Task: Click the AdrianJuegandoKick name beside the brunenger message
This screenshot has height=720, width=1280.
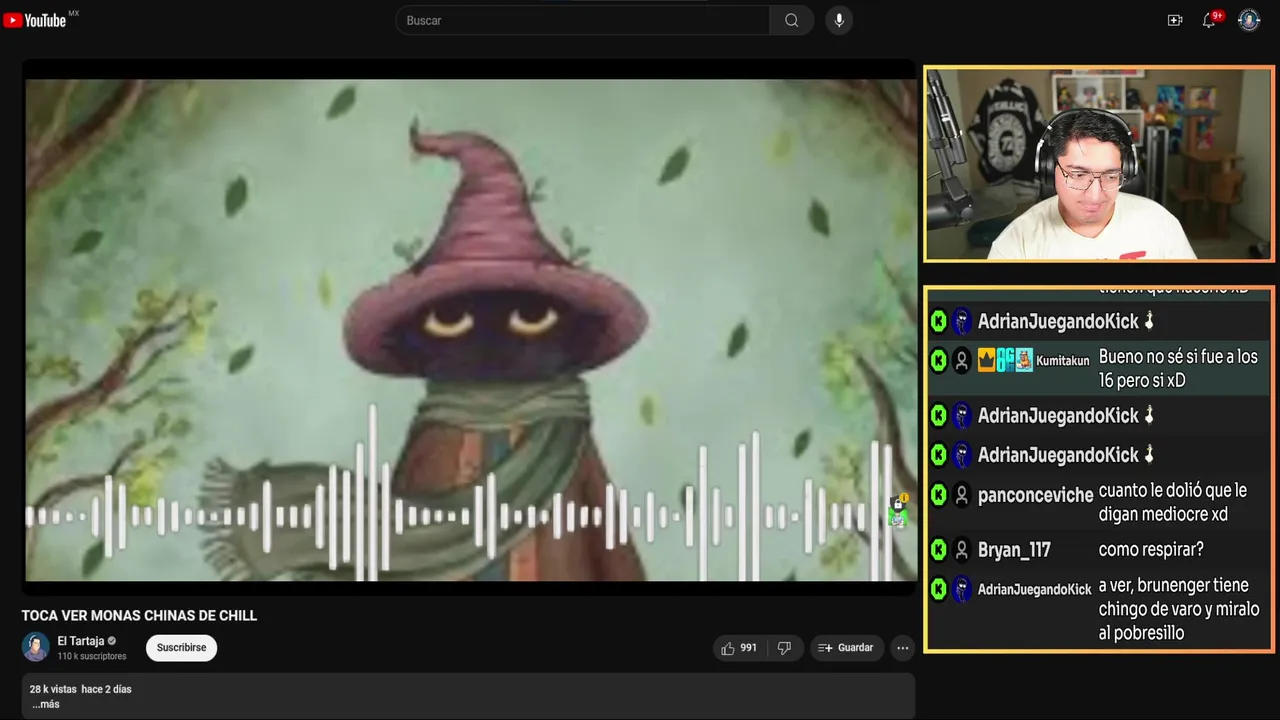Action: (1034, 590)
